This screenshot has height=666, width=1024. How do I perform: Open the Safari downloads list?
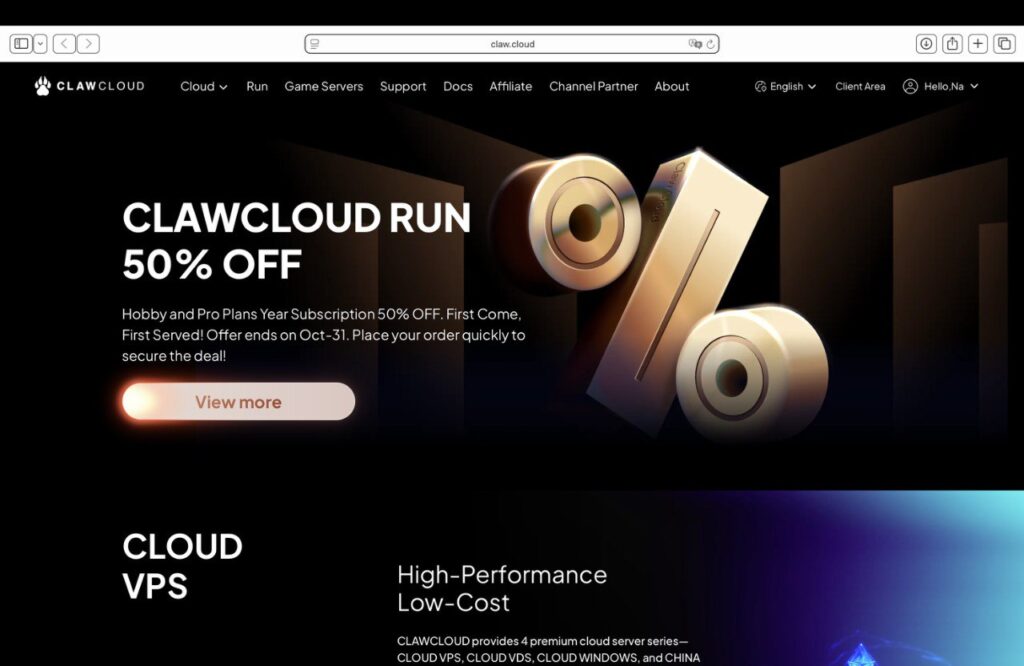926,44
